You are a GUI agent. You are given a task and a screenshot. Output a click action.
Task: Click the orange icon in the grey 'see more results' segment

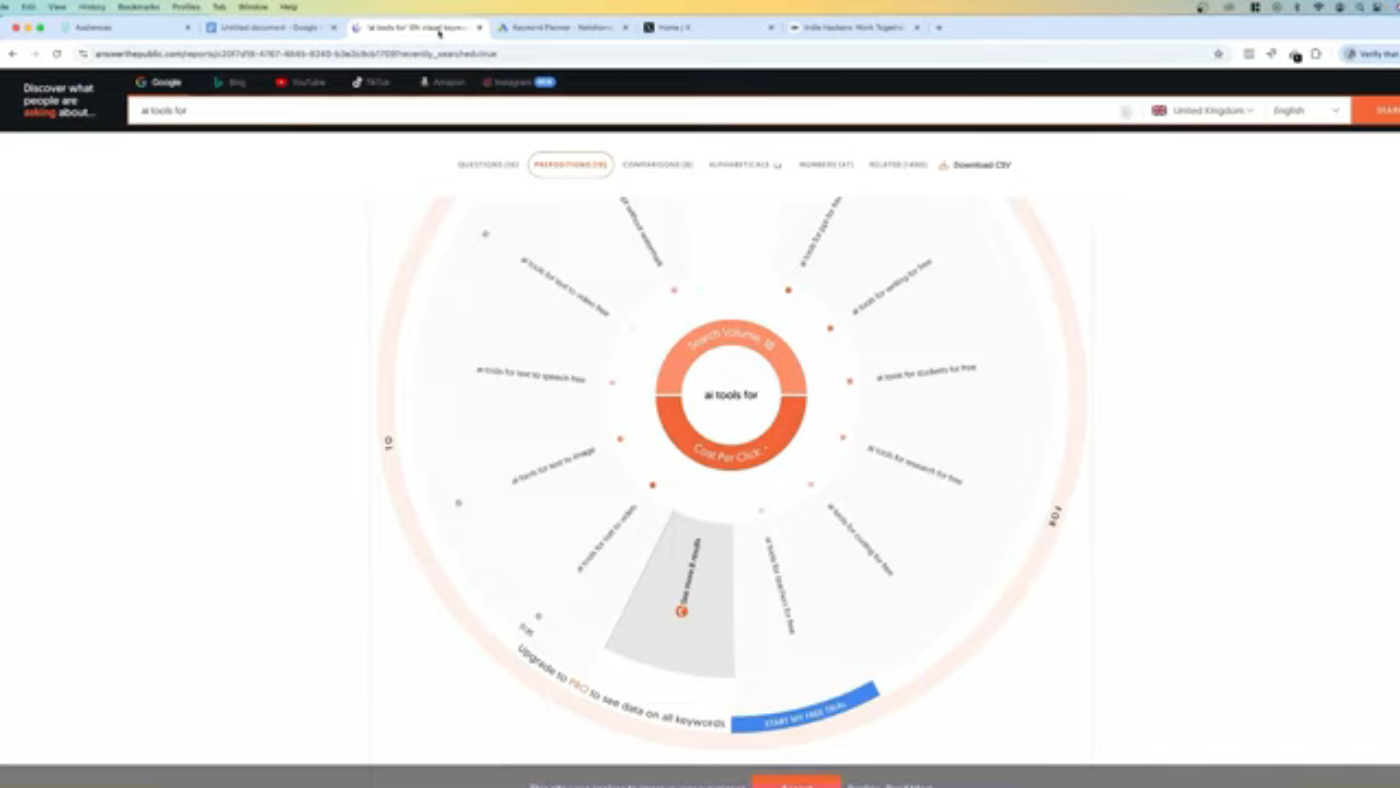[682, 611]
